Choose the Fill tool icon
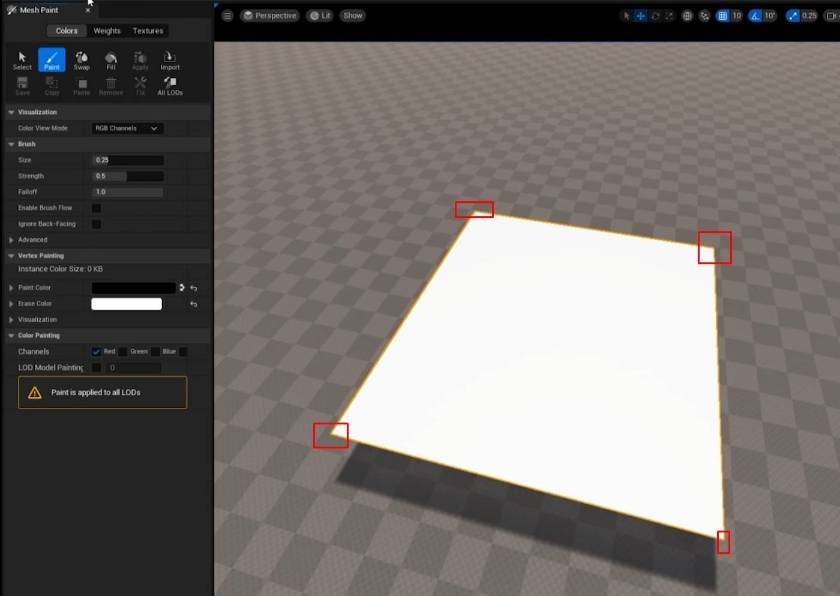This screenshot has height=596, width=840. (111, 60)
